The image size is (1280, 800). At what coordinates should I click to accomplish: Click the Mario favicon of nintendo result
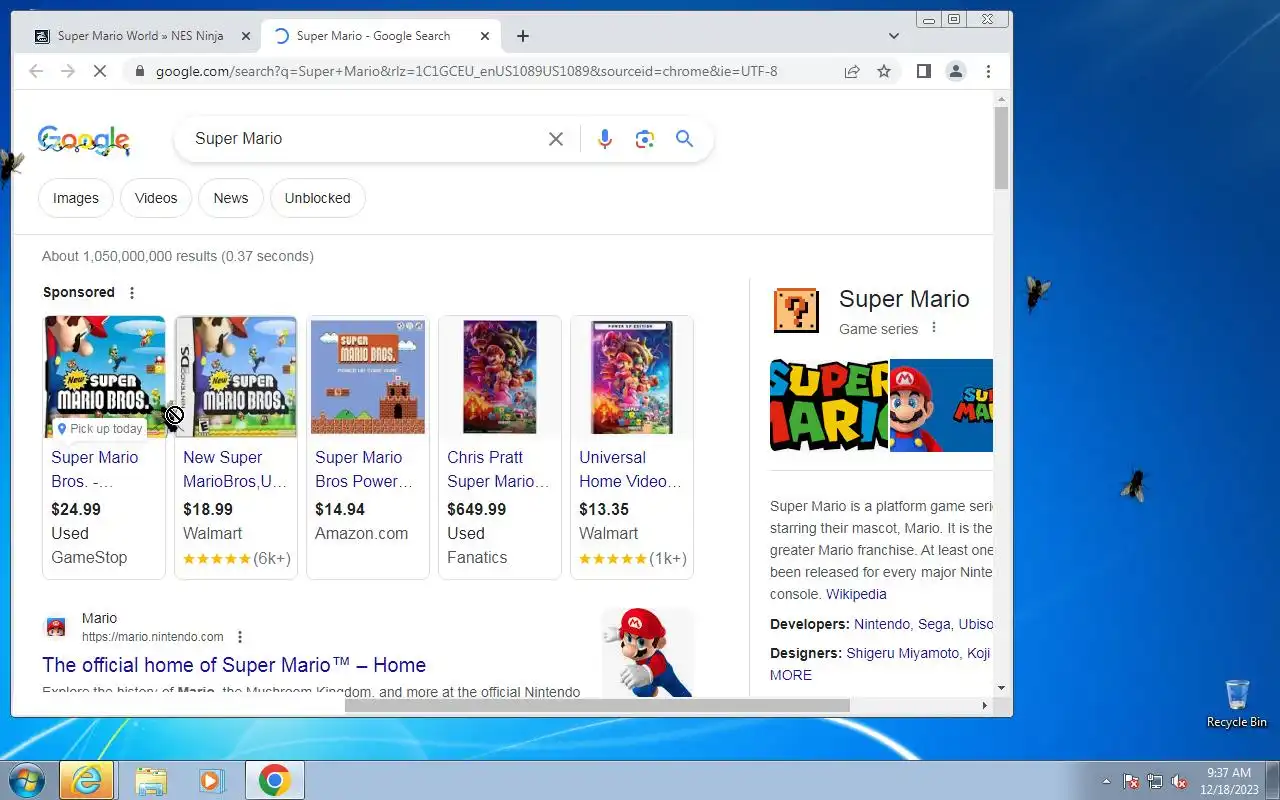tap(56, 627)
